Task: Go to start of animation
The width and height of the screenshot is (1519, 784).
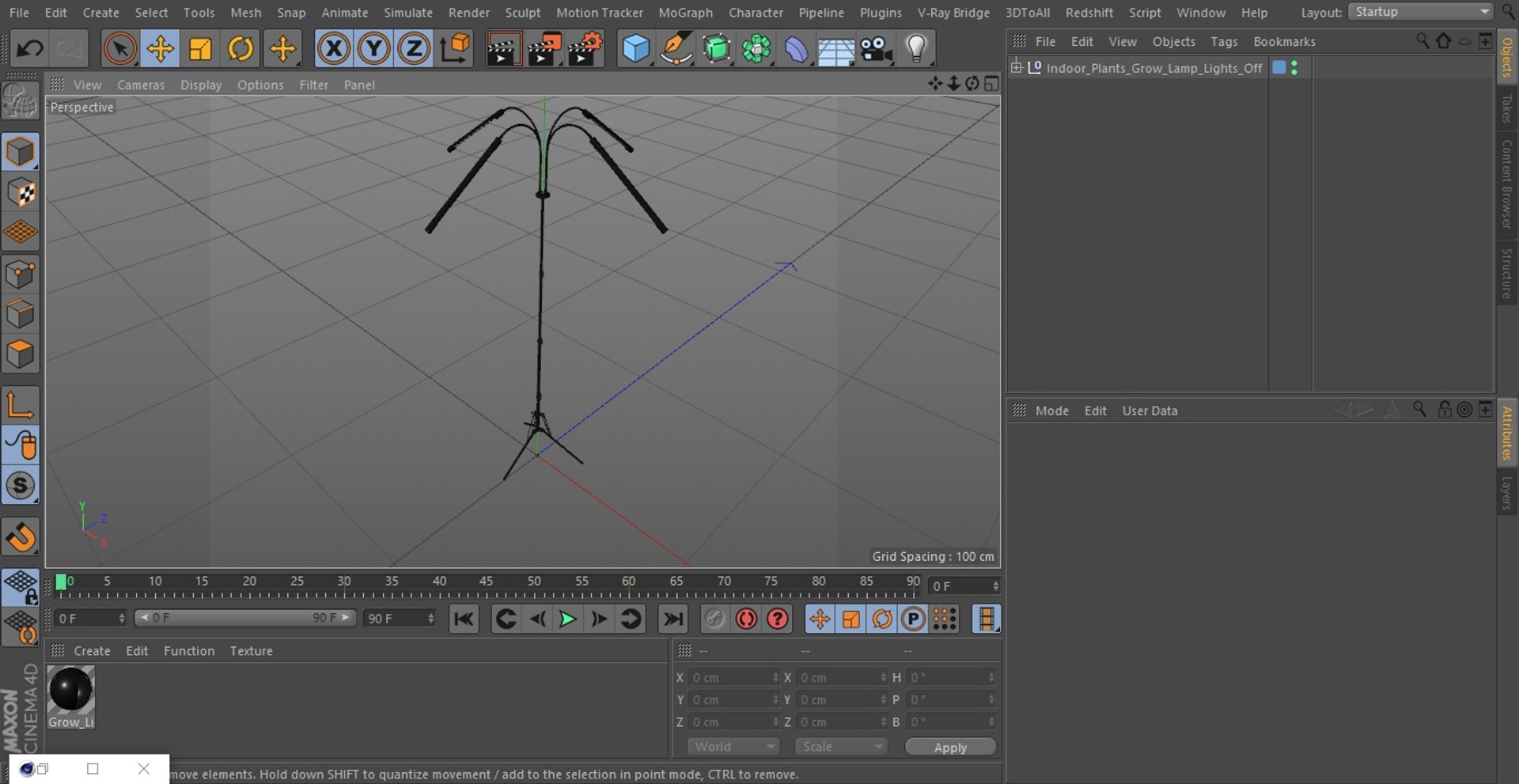Action: coord(464,619)
